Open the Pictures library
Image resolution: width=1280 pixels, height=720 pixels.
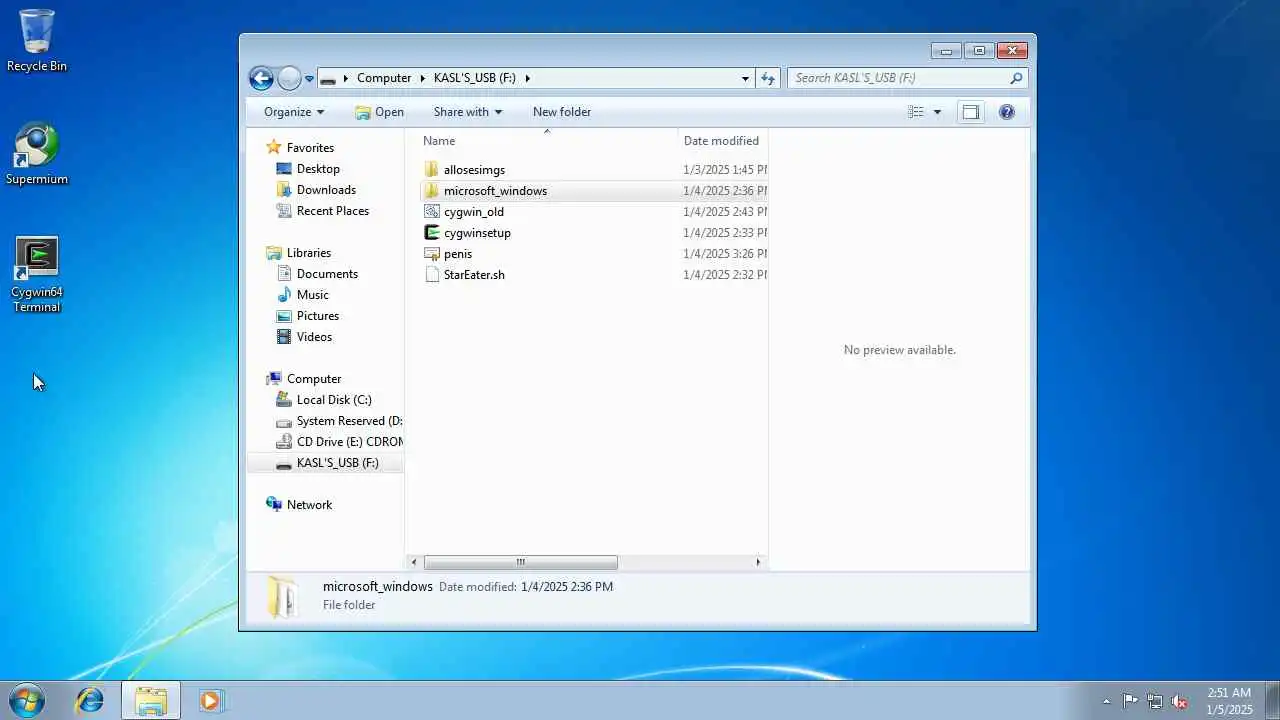tap(317, 316)
